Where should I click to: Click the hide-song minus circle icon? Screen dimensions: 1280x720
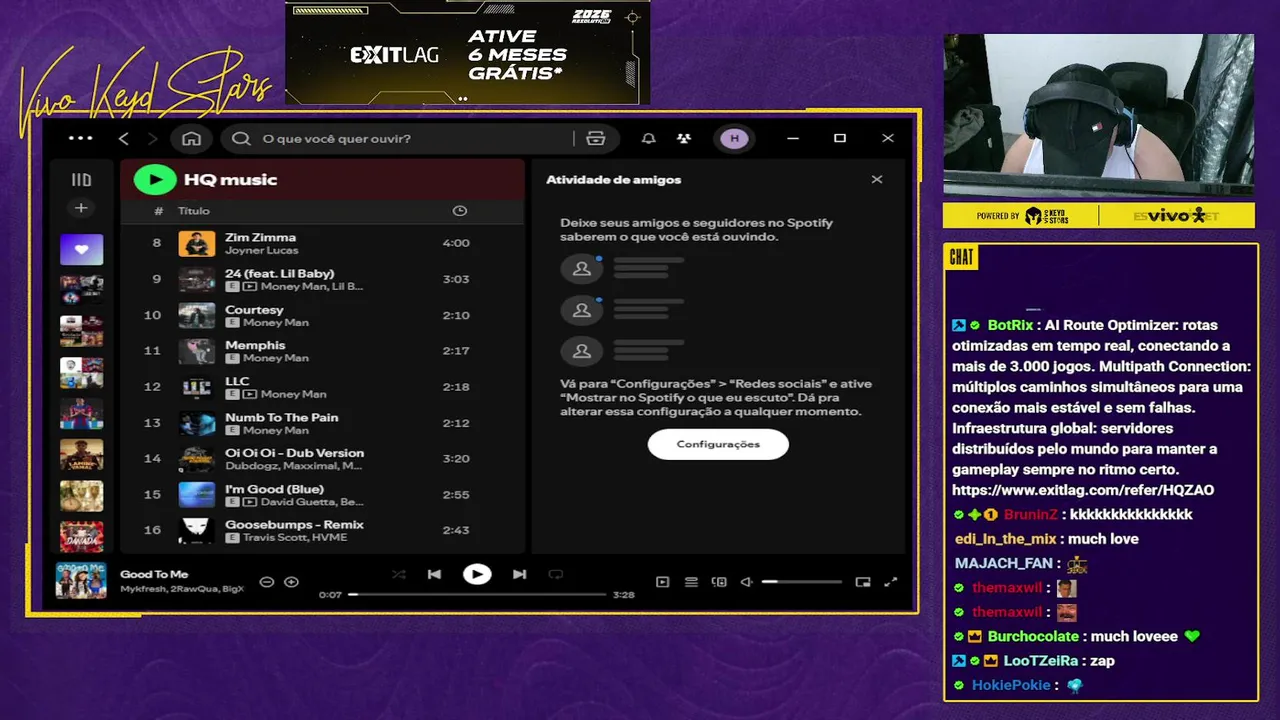267,582
